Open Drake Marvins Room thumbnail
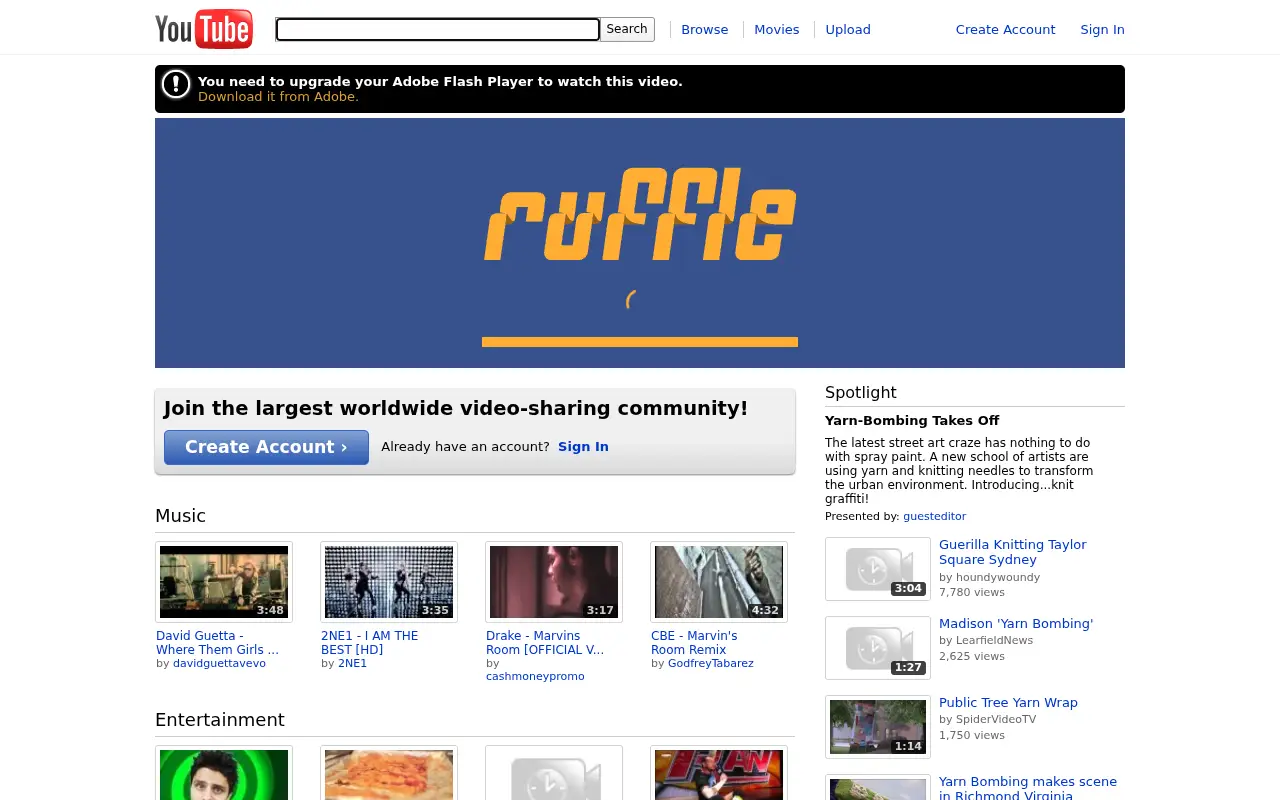Viewport: 1280px width, 800px height. pyautogui.click(x=554, y=582)
